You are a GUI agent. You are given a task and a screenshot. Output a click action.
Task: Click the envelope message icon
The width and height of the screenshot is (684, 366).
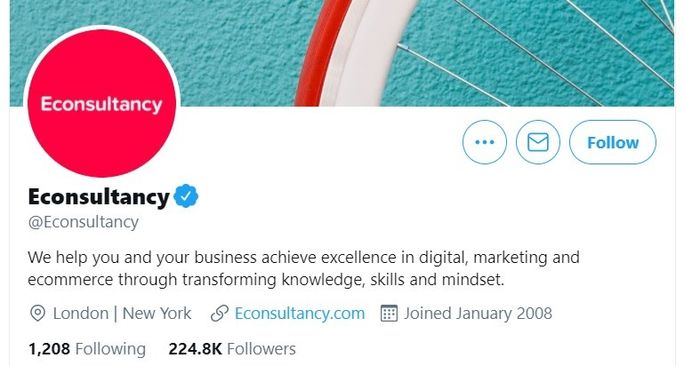tap(538, 142)
